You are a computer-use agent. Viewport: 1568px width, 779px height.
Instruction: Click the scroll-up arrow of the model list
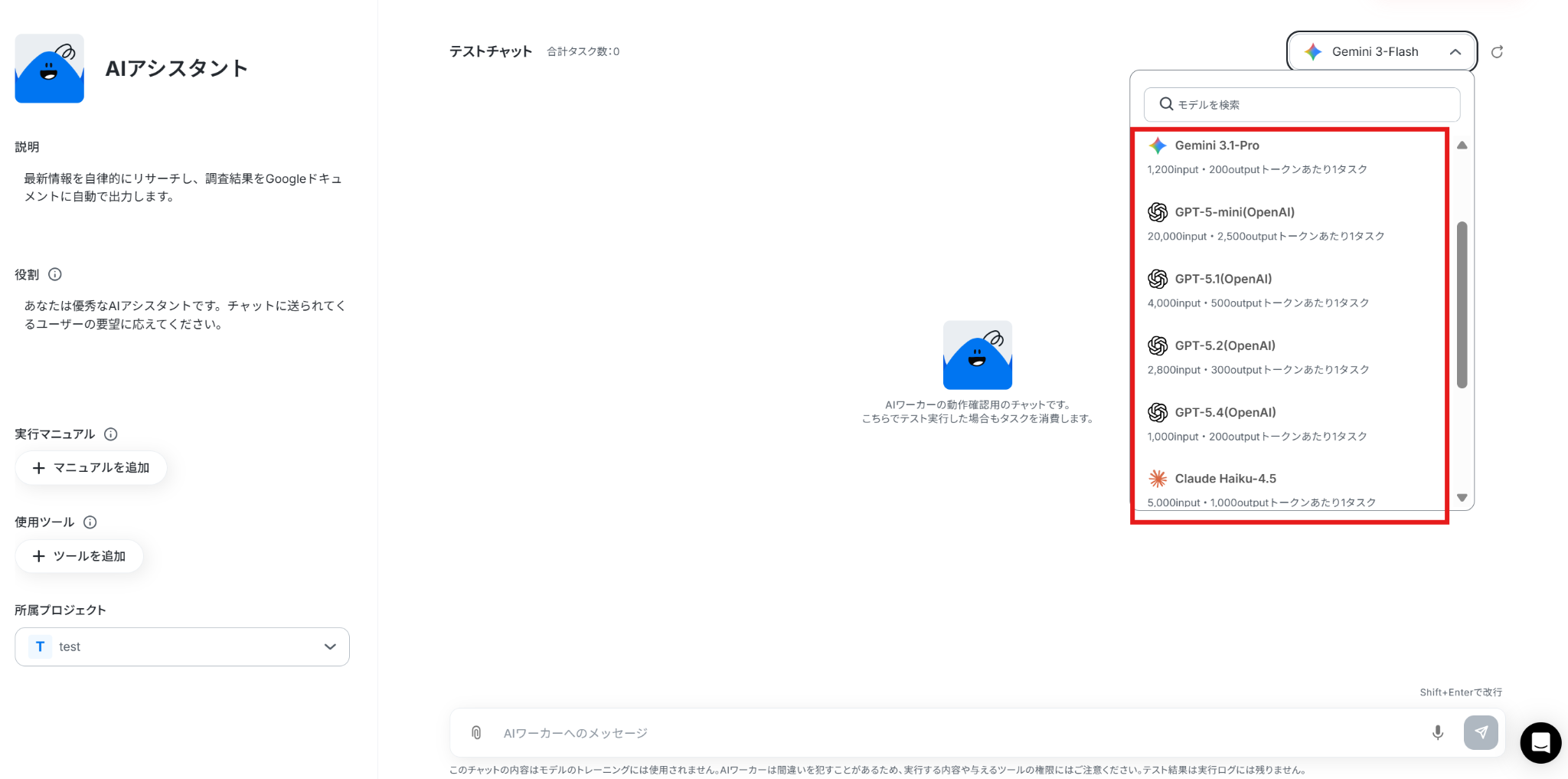pos(1462,146)
